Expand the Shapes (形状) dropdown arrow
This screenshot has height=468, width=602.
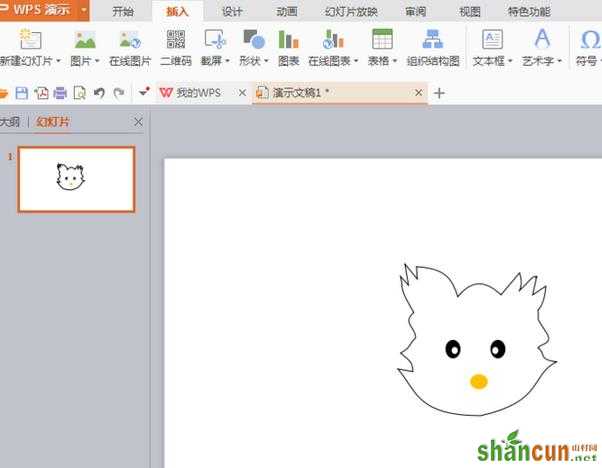(x=266, y=61)
